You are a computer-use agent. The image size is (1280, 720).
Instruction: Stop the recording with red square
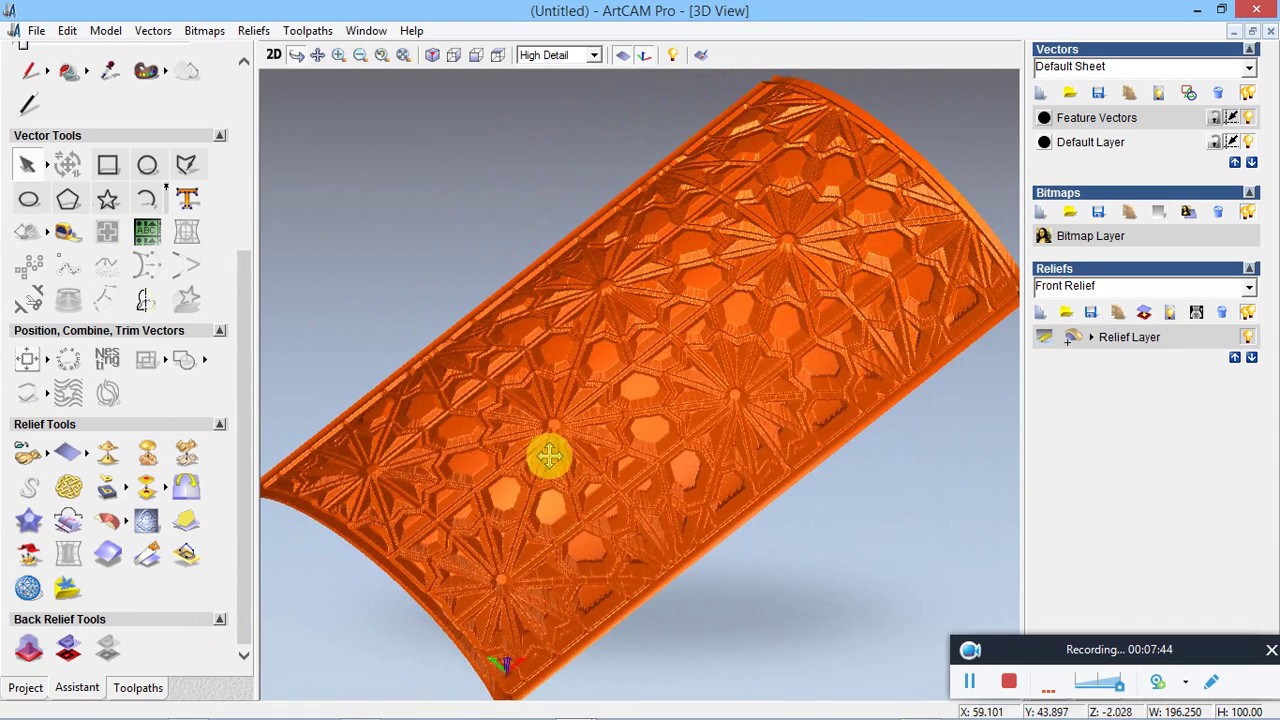pyautogui.click(x=1009, y=682)
